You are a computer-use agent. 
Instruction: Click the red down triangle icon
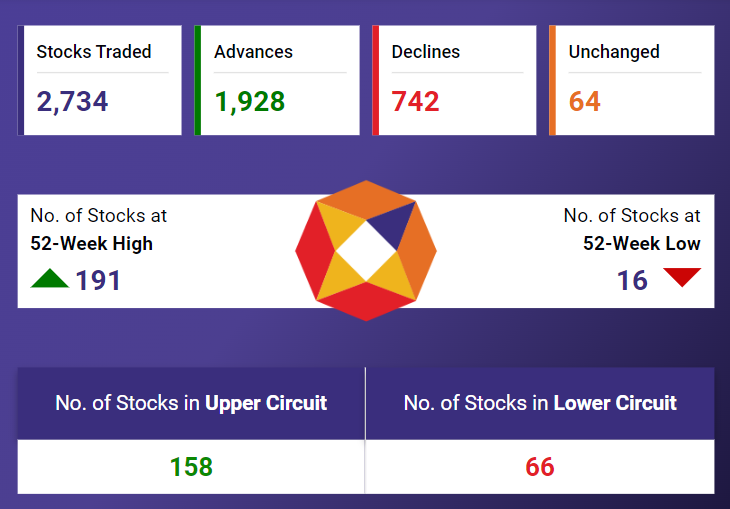tap(681, 277)
